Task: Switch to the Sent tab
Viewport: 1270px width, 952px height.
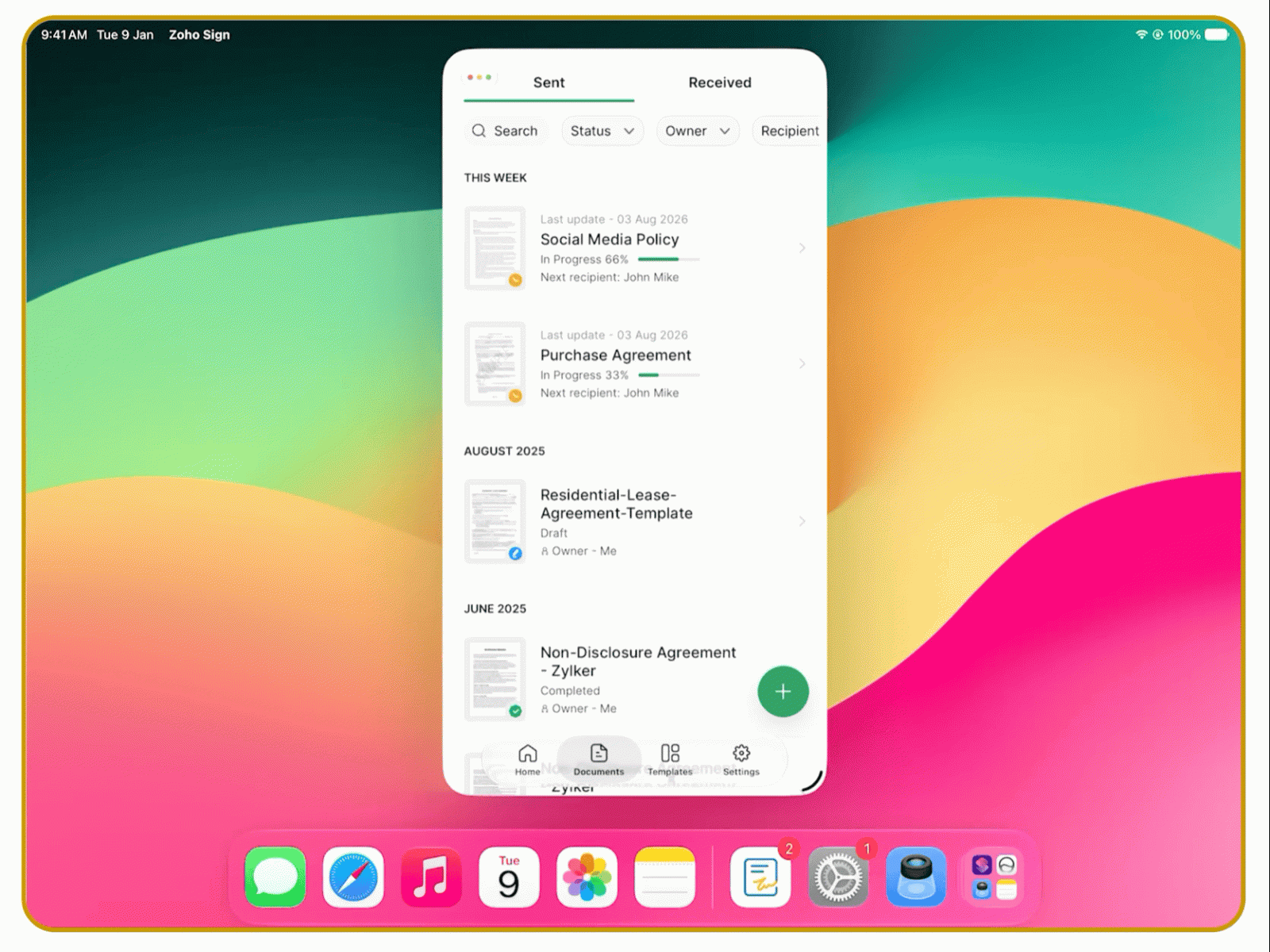Action: tap(548, 83)
